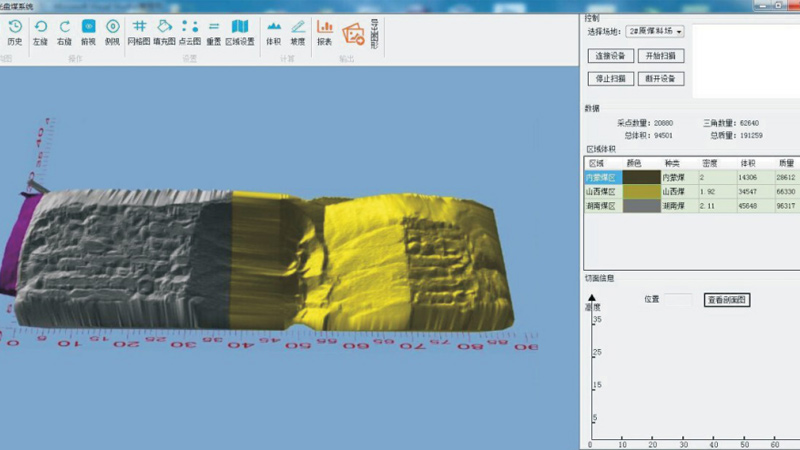Click the 查看剖面图 view section button

[x=727, y=300]
